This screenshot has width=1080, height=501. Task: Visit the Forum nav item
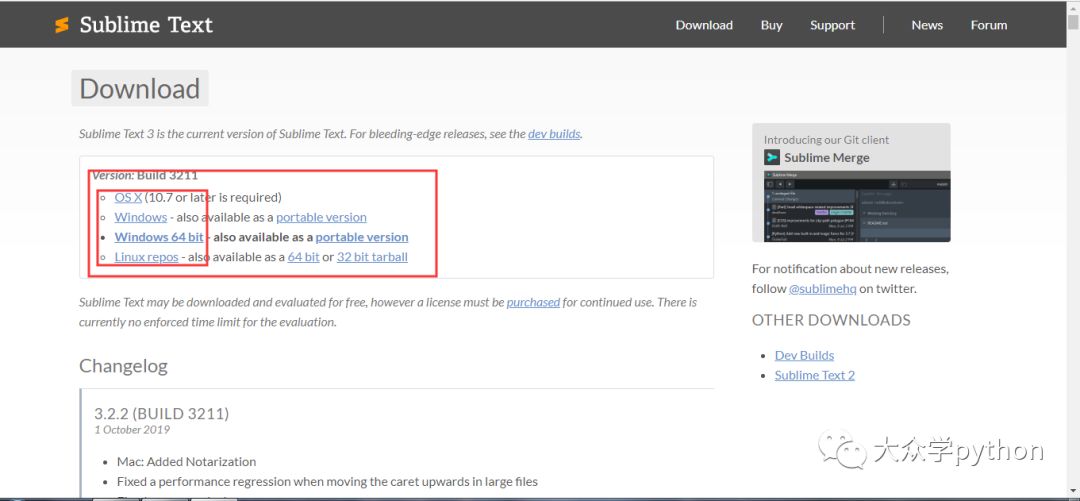point(989,25)
